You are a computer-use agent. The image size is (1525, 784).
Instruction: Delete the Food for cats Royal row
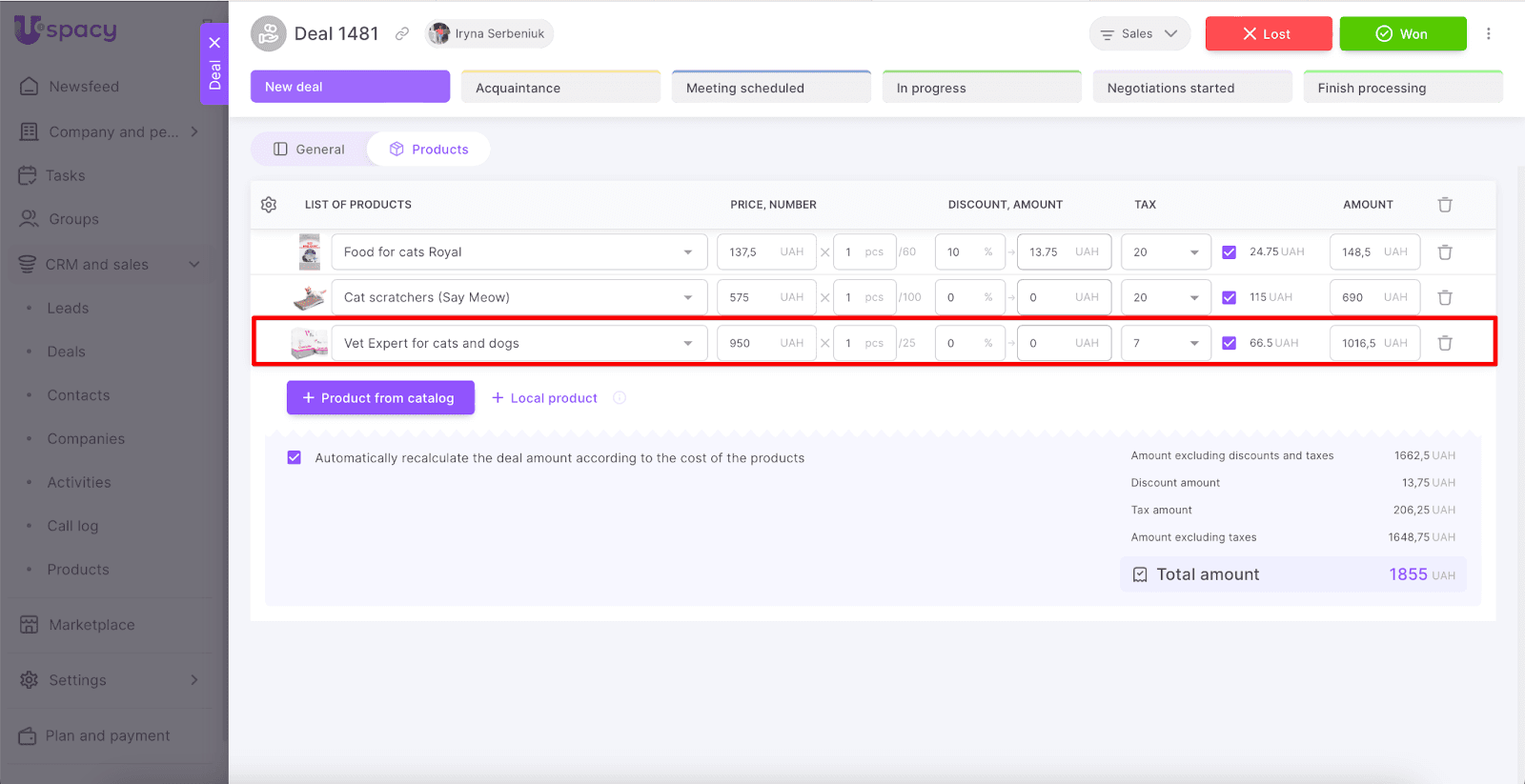point(1445,252)
